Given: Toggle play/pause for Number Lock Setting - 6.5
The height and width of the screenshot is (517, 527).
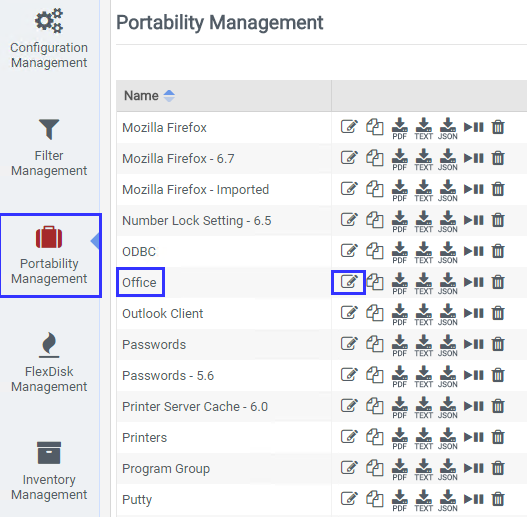Looking at the screenshot, I should (x=474, y=220).
